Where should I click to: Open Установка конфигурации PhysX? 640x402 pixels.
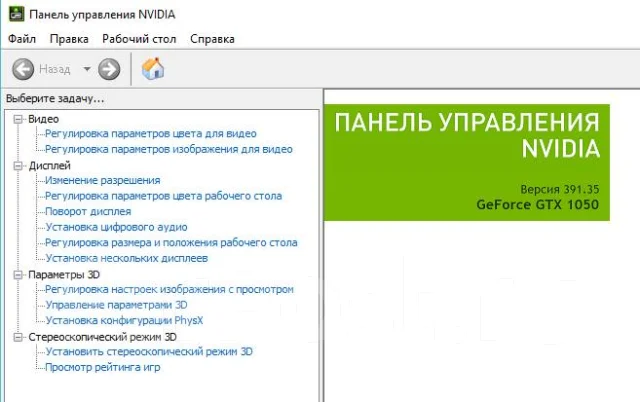[124, 320]
